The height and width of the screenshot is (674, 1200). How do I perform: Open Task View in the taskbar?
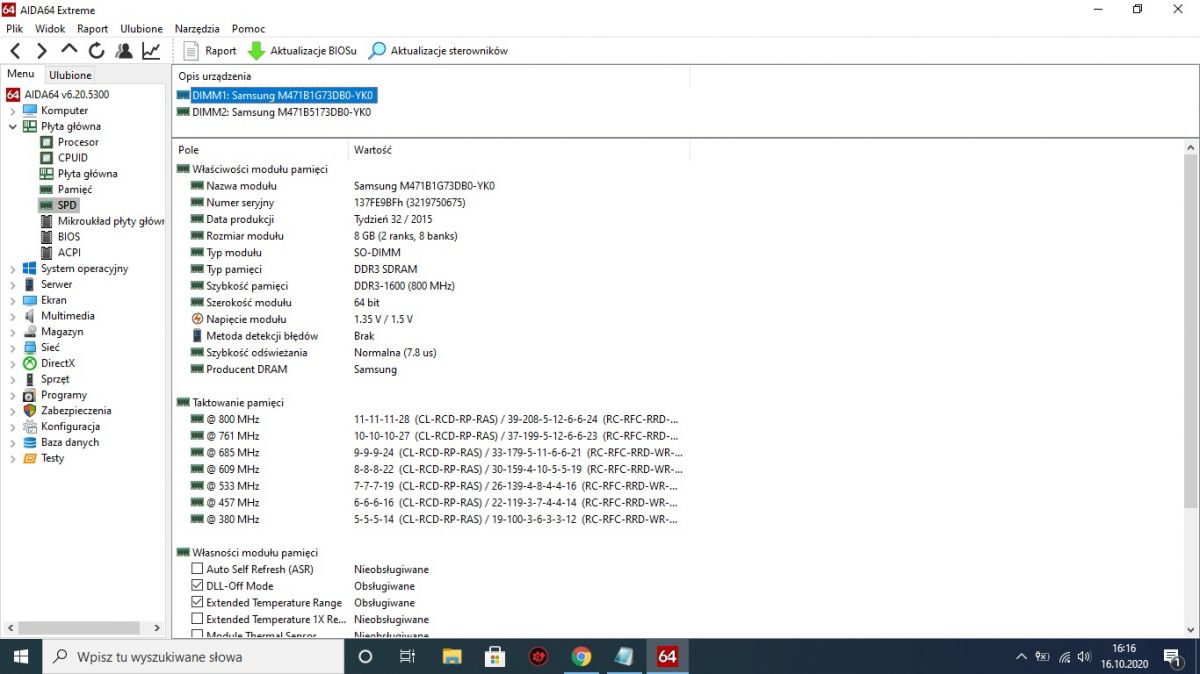pos(407,657)
